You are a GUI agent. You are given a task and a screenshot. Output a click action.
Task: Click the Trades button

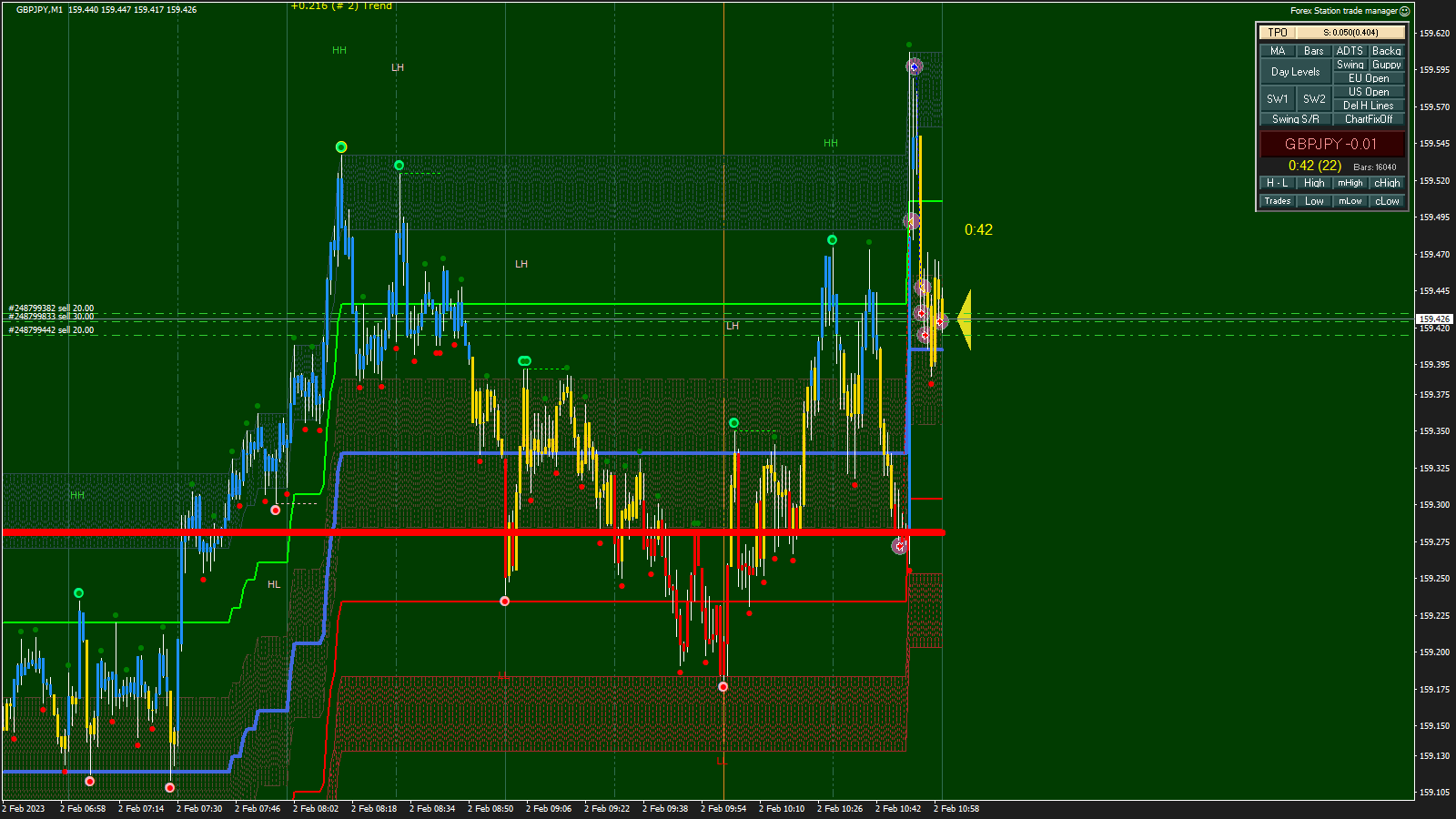pos(1278,201)
